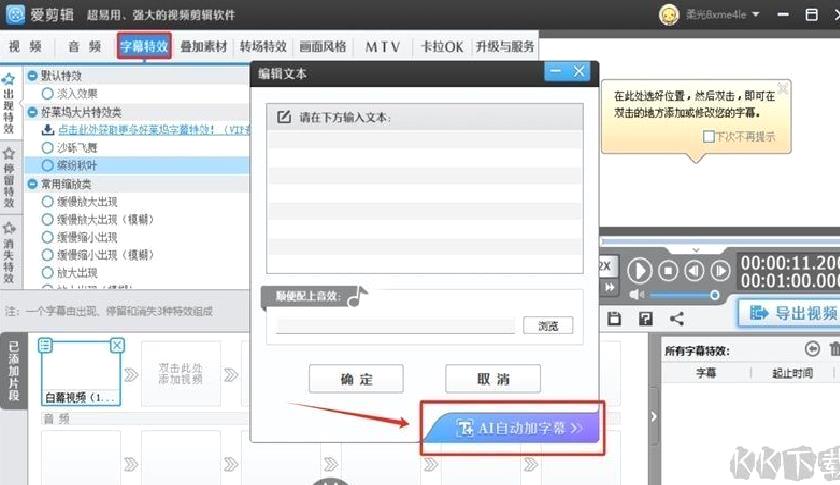Click the AI自动加字幕 button

pyautogui.click(x=514, y=428)
